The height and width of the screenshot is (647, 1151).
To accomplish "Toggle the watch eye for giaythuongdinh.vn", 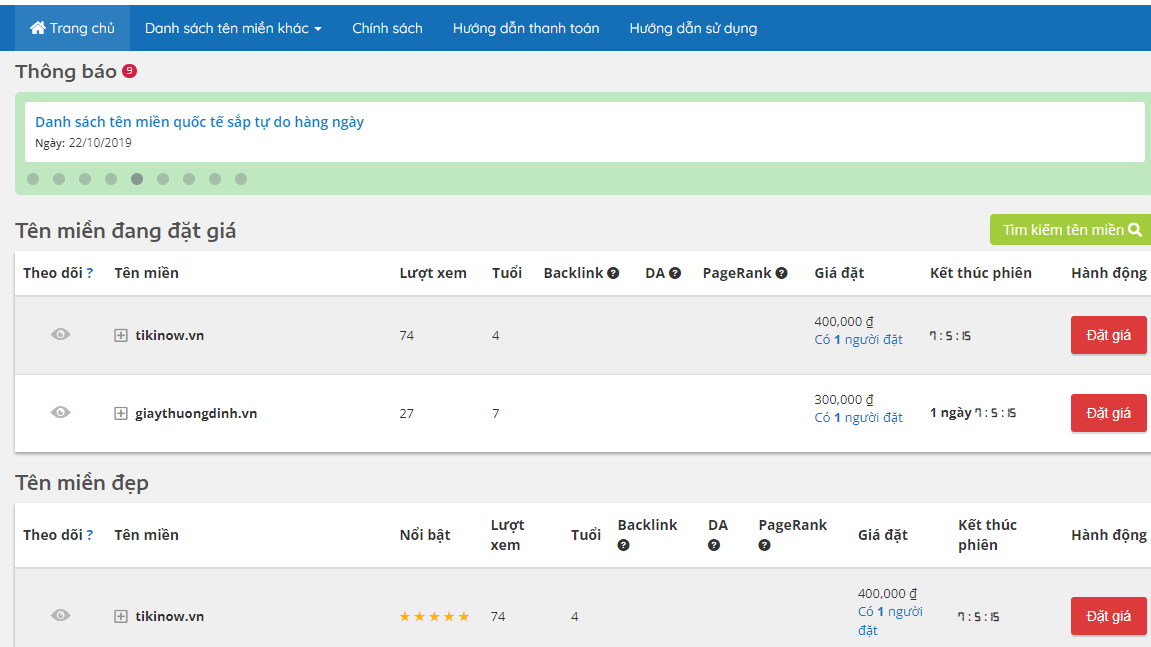I will coord(60,413).
